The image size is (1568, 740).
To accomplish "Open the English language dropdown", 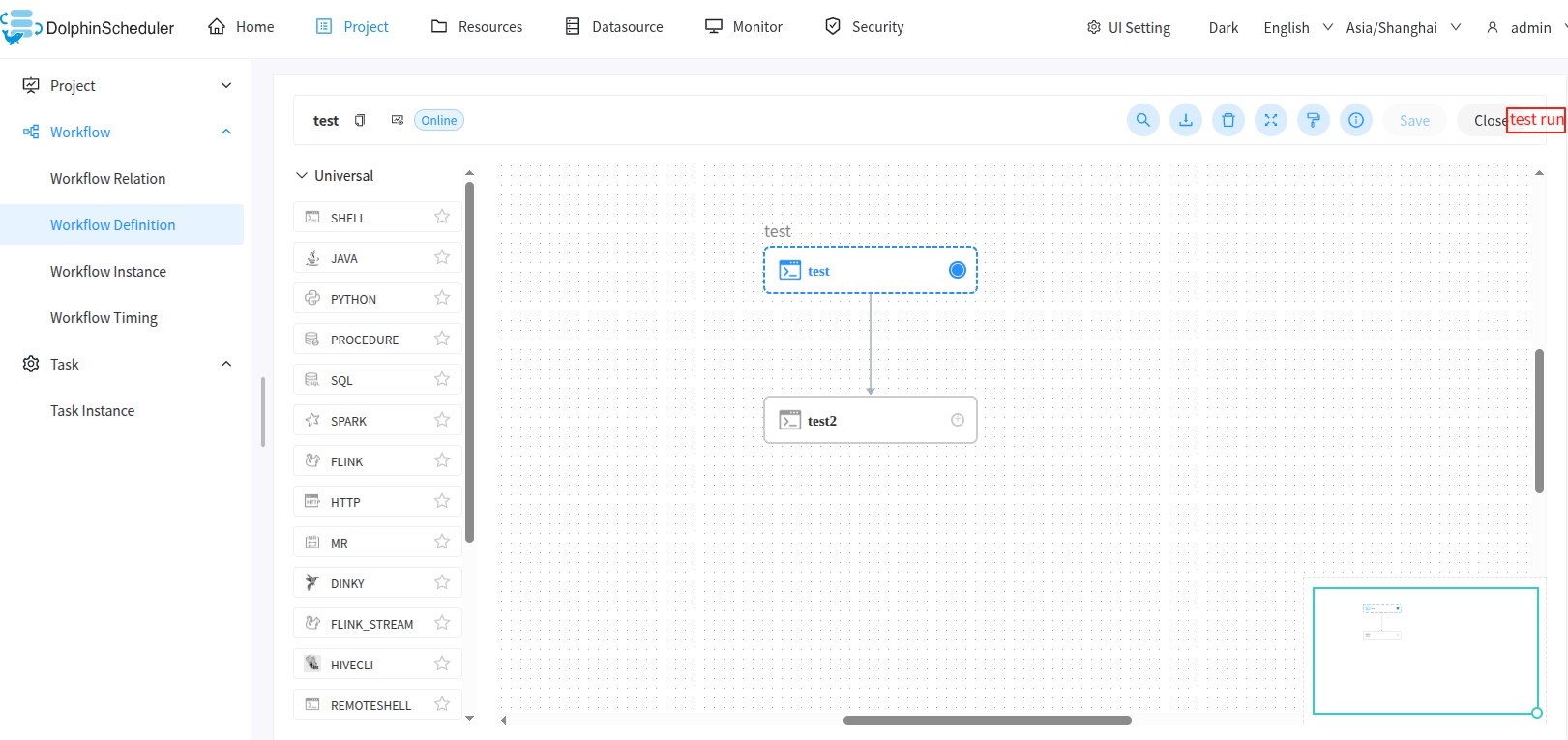I will point(1297,27).
